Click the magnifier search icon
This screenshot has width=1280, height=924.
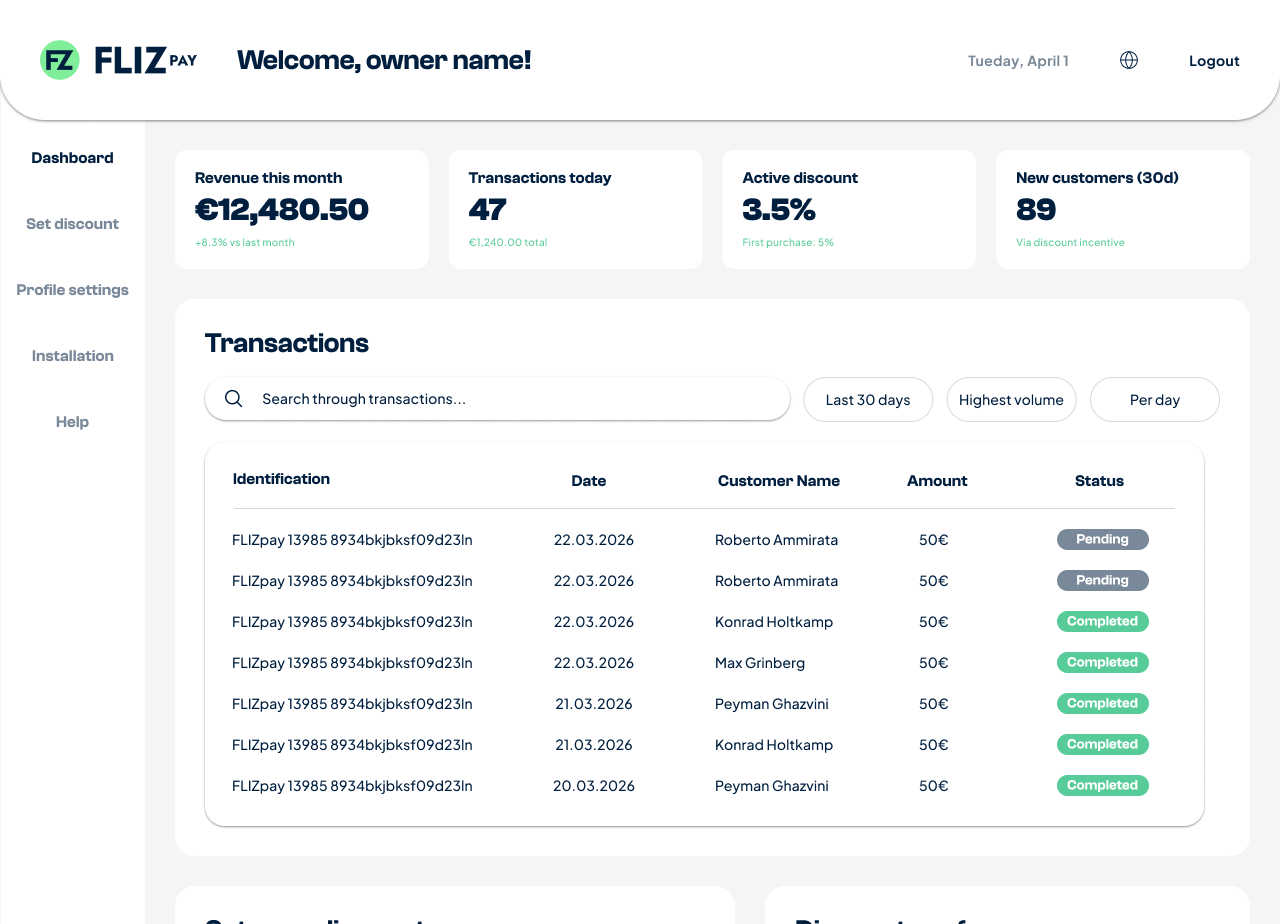pyautogui.click(x=234, y=399)
